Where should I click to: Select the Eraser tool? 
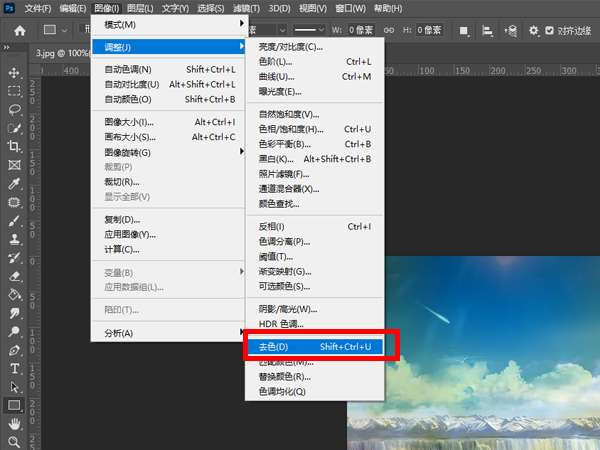[14, 277]
